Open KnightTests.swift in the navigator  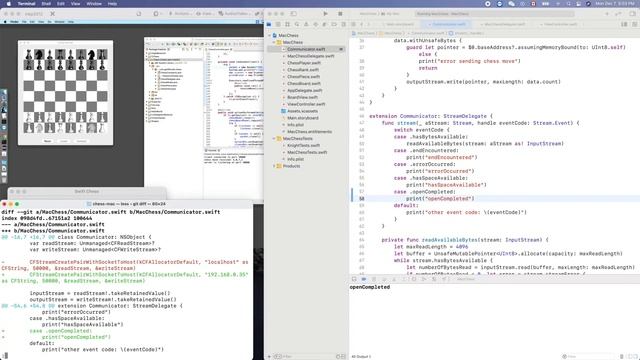pos(303,145)
